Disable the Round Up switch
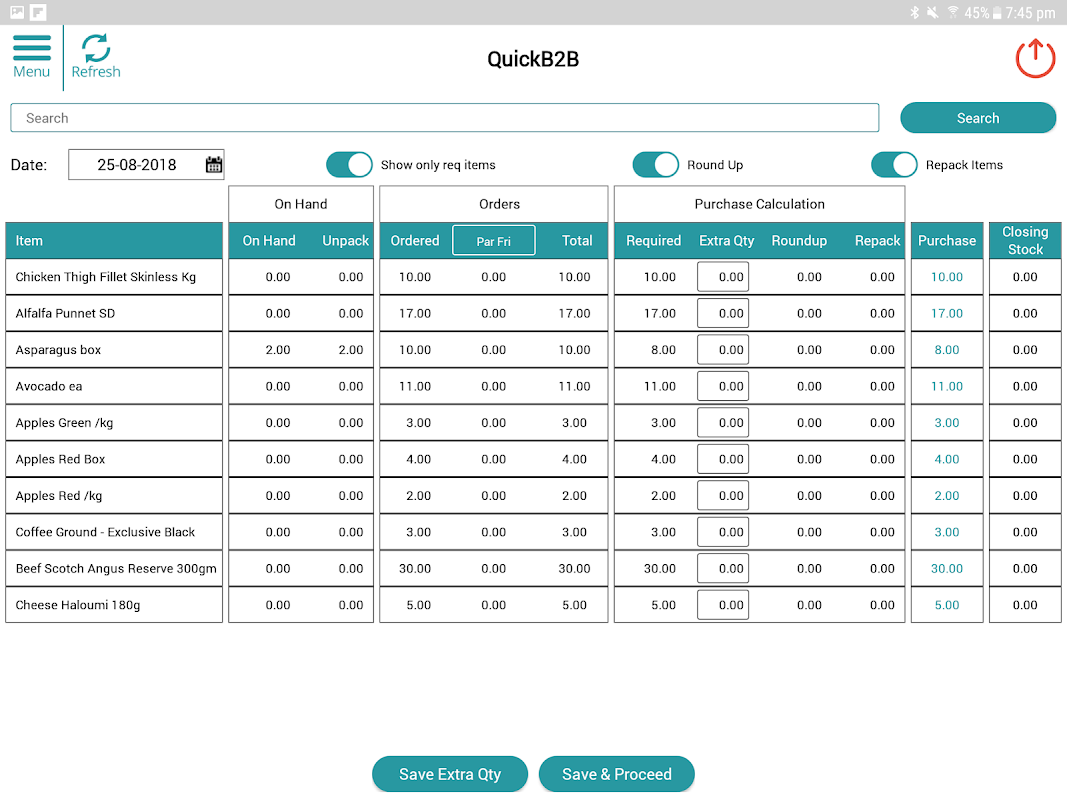This screenshot has width=1067, height=800. tap(655, 165)
